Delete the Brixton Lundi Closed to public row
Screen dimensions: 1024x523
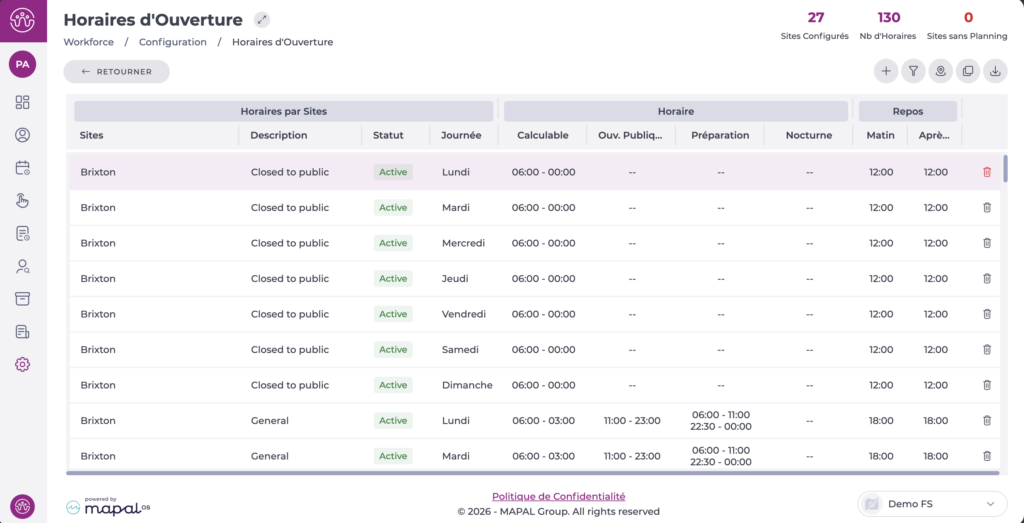(987, 172)
